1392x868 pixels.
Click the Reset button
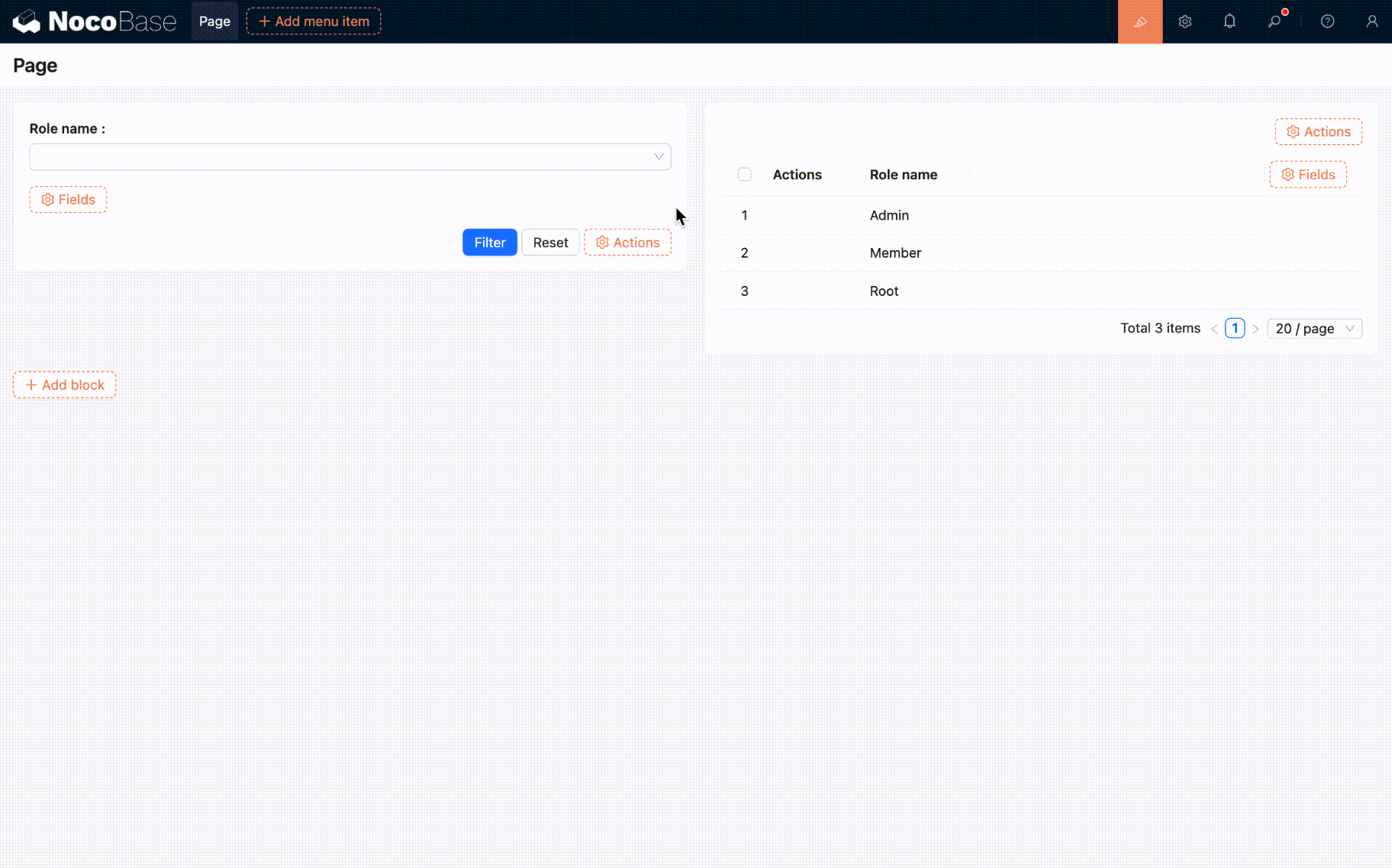tap(550, 243)
